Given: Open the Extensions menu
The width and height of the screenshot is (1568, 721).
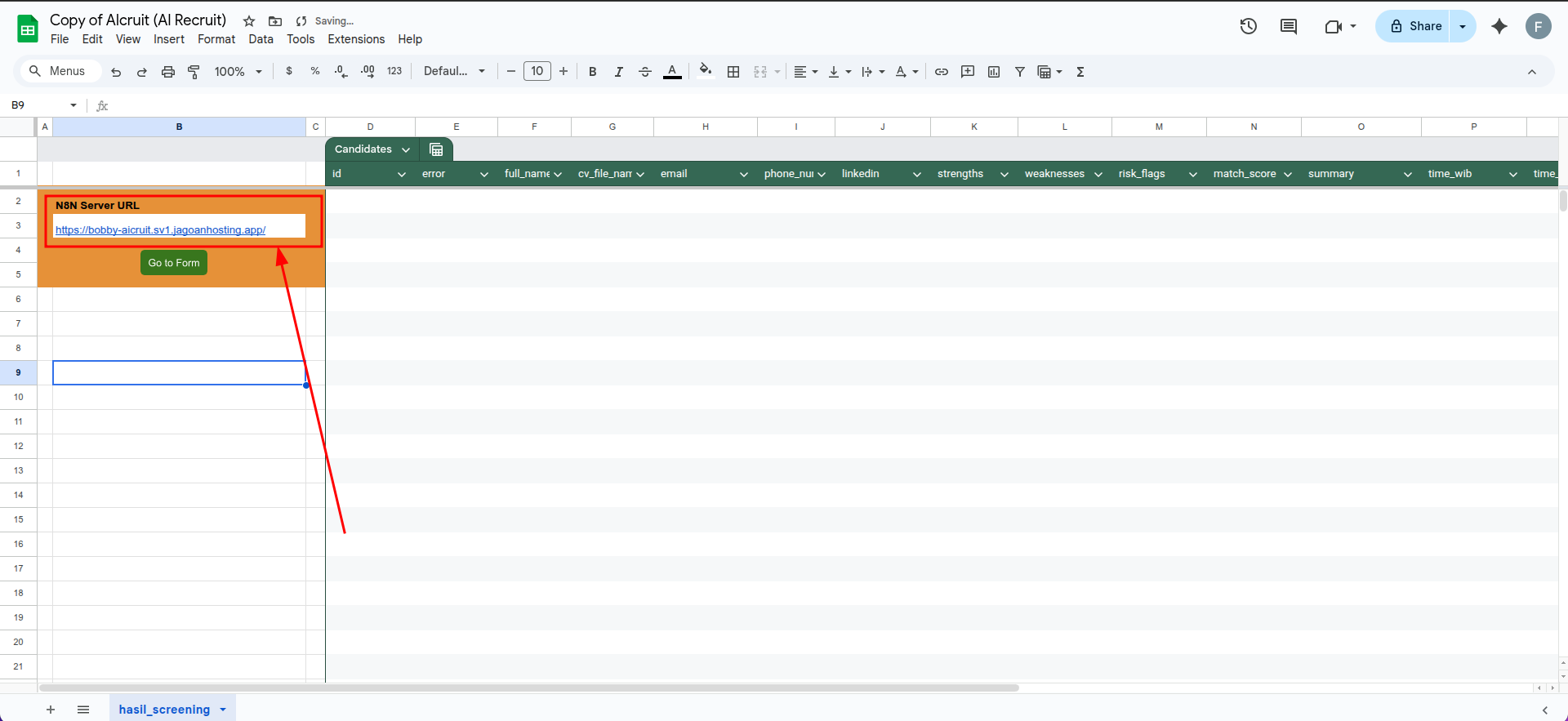Looking at the screenshot, I should 356,39.
